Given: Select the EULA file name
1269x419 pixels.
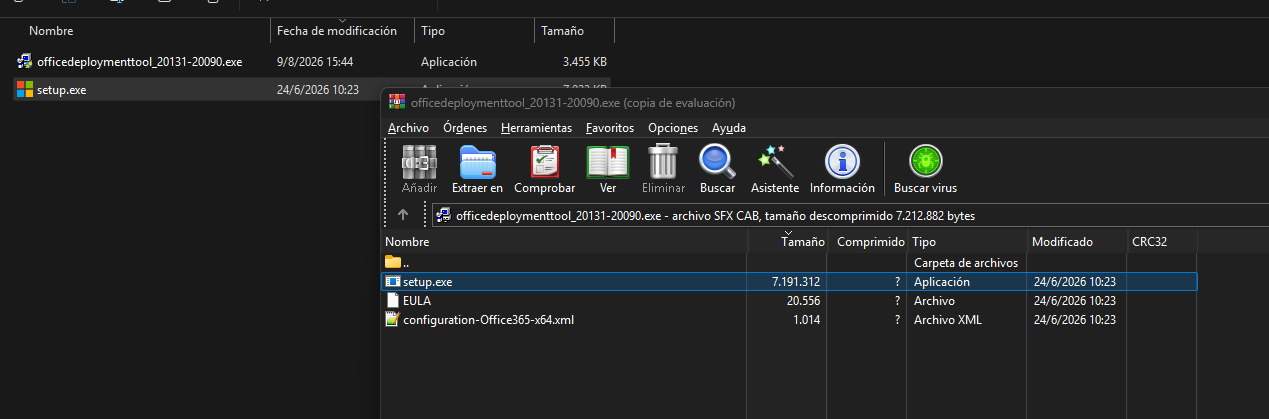Looking at the screenshot, I should (417, 300).
